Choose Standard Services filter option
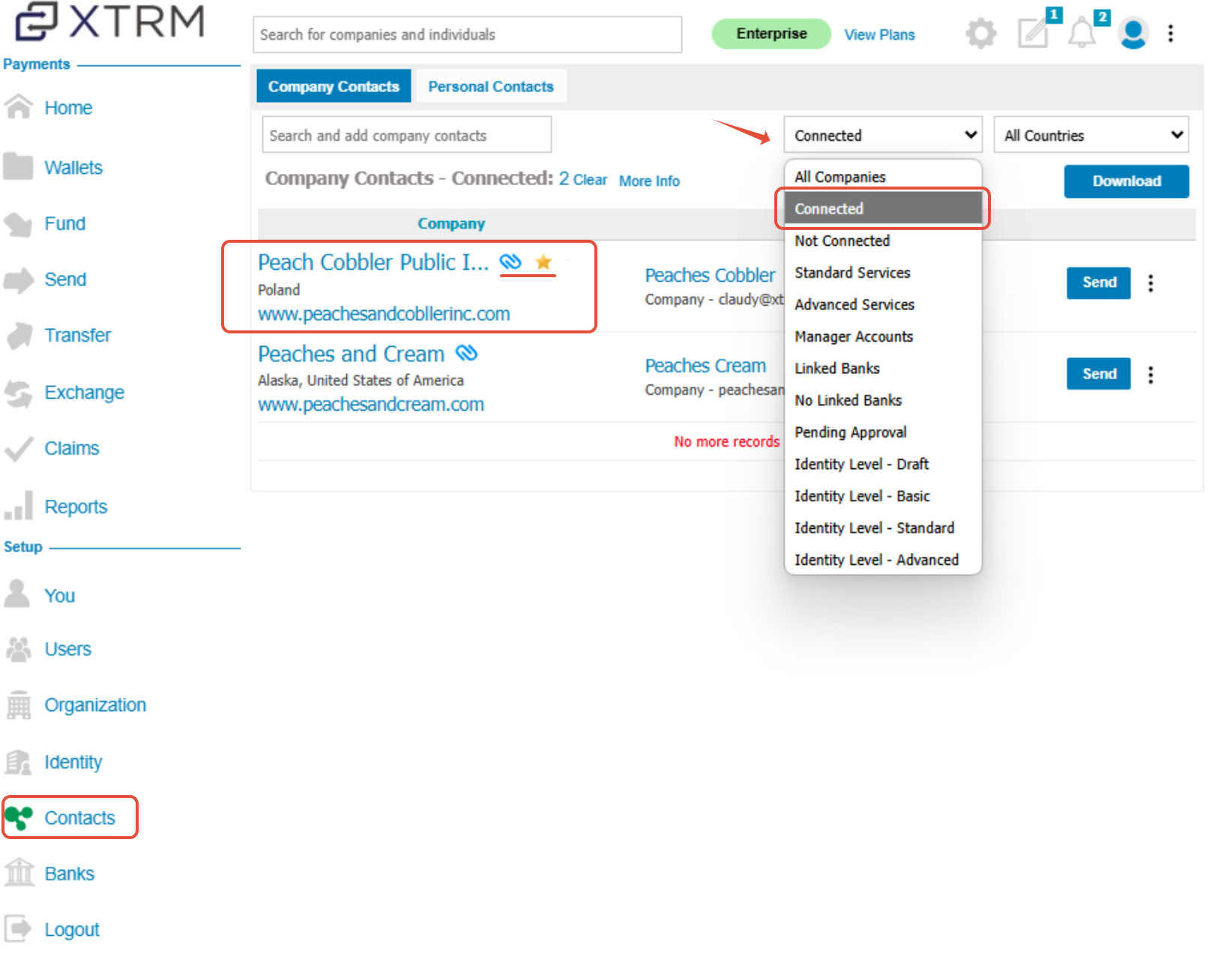Image resolution: width=1212 pixels, height=980 pixels. [x=883, y=273]
